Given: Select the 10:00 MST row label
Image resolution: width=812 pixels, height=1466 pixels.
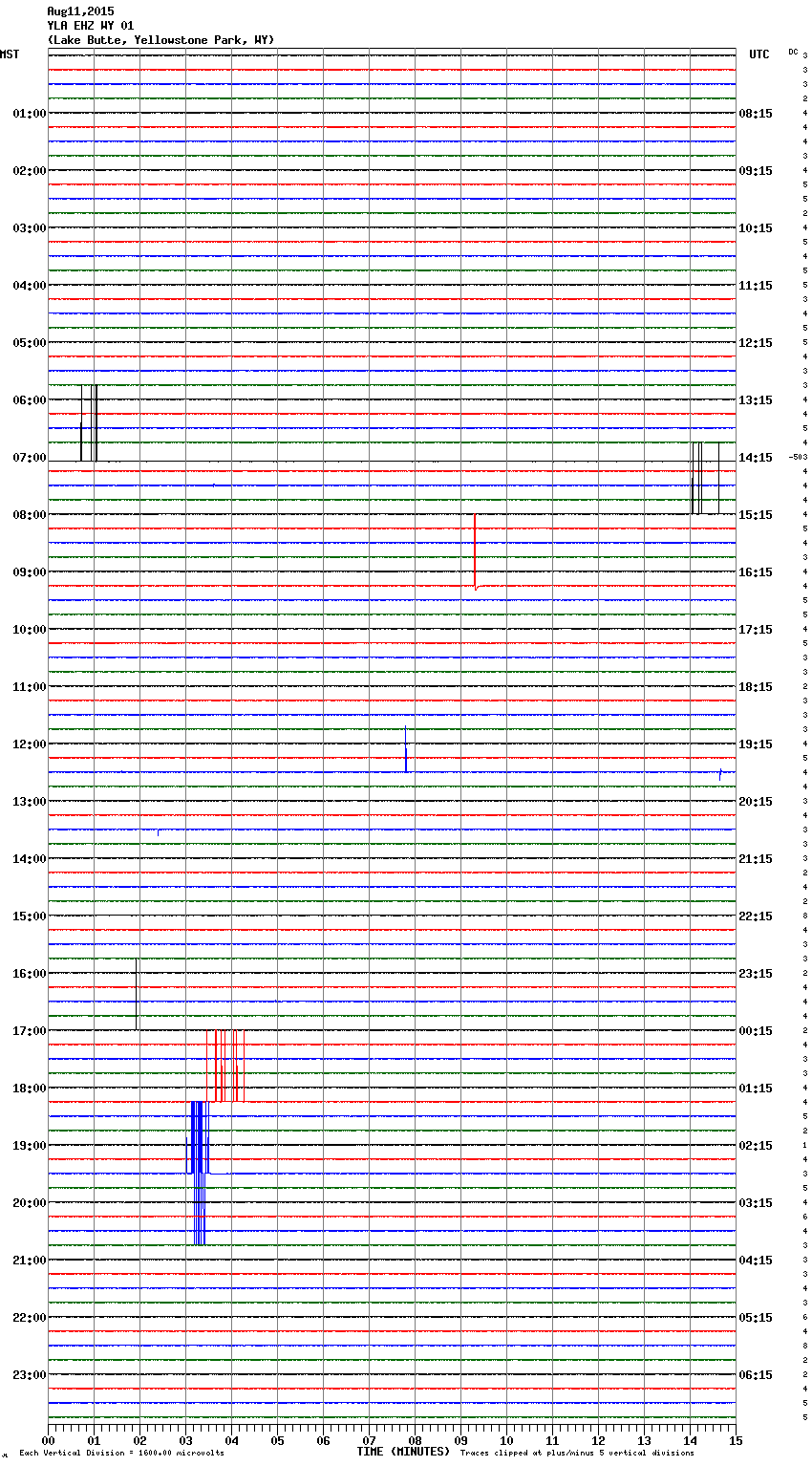Looking at the screenshot, I should 30,630.
